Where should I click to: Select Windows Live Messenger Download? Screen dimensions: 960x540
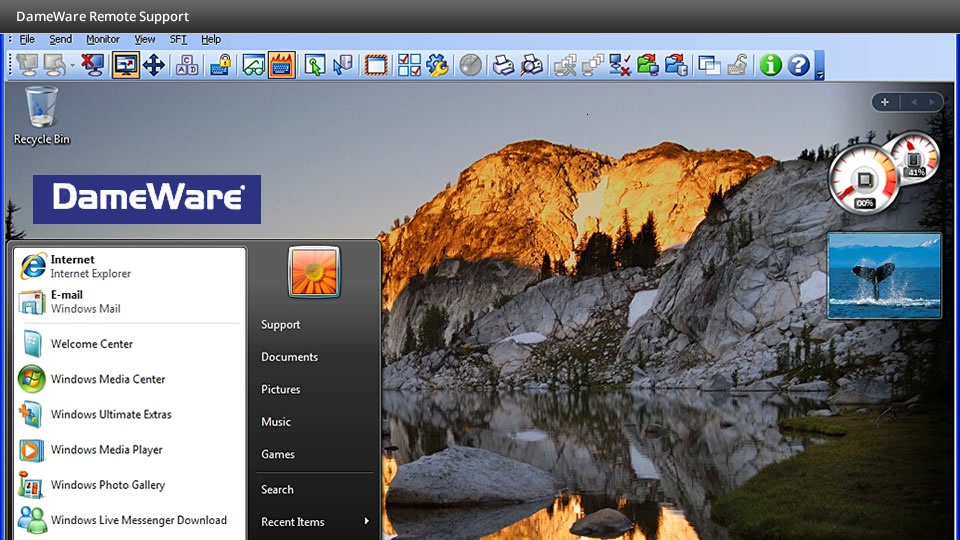[x=129, y=520]
